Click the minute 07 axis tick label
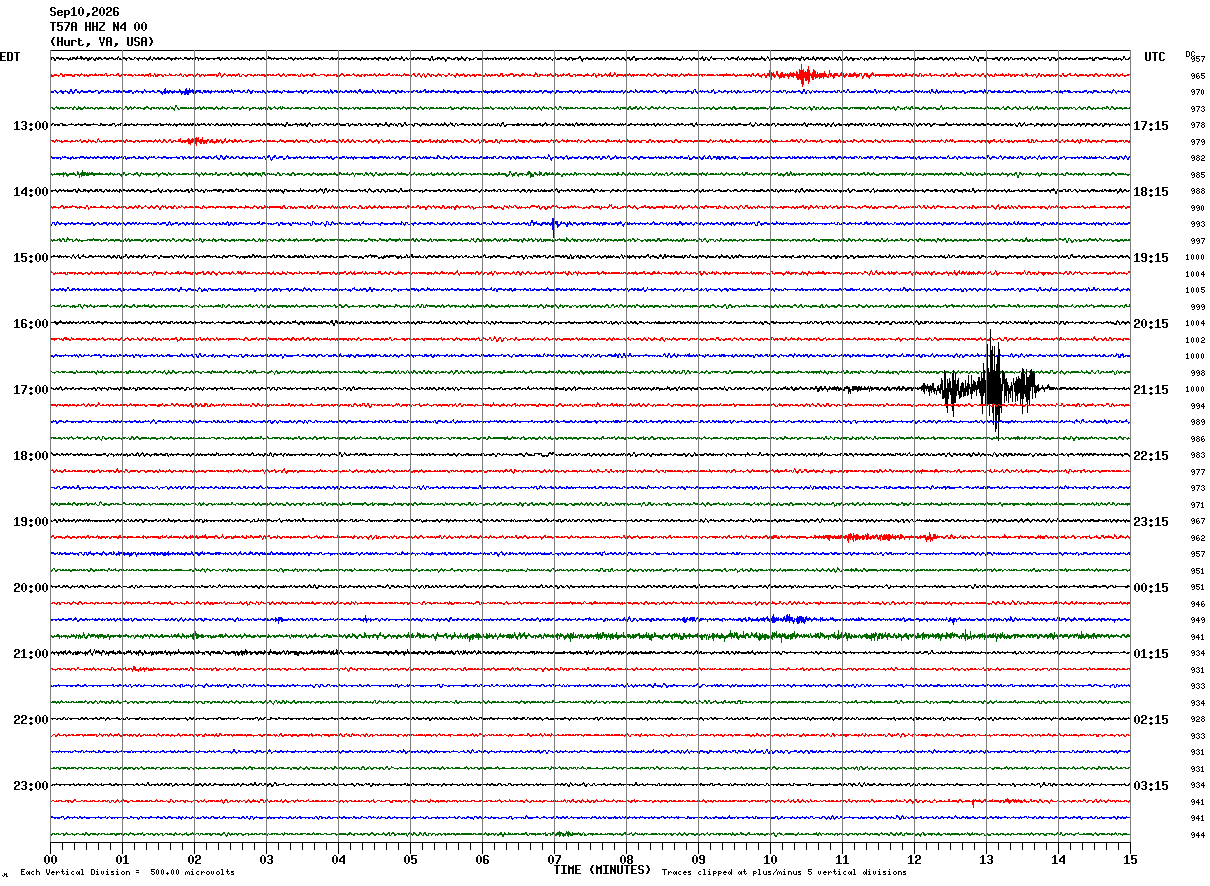 (x=554, y=859)
